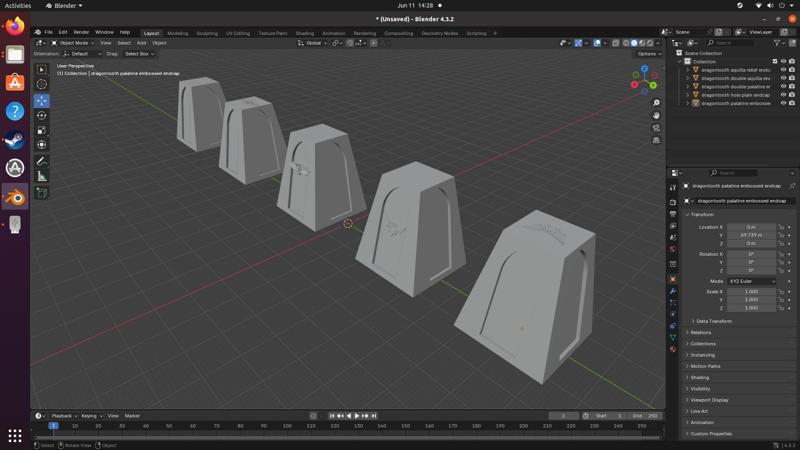Toggle camera view in the viewport
The width and height of the screenshot is (800, 450).
point(656,128)
